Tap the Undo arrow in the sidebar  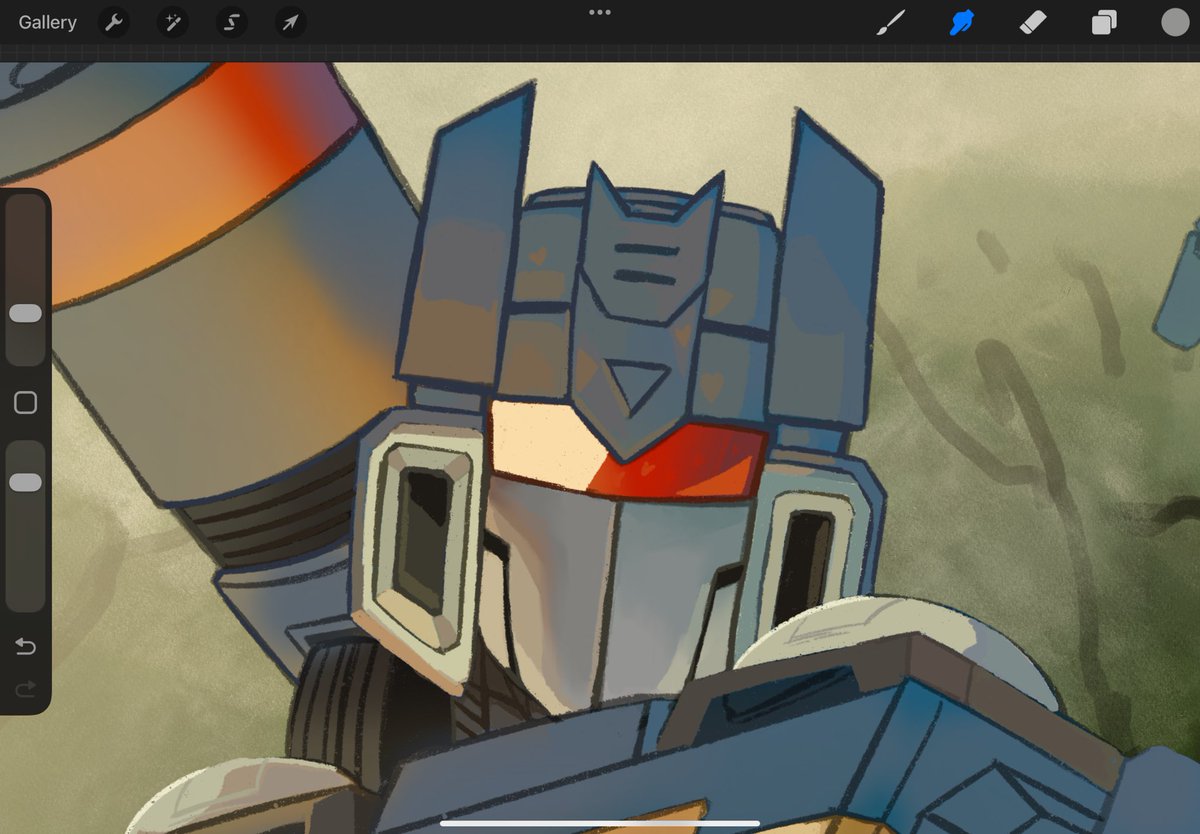coord(26,646)
